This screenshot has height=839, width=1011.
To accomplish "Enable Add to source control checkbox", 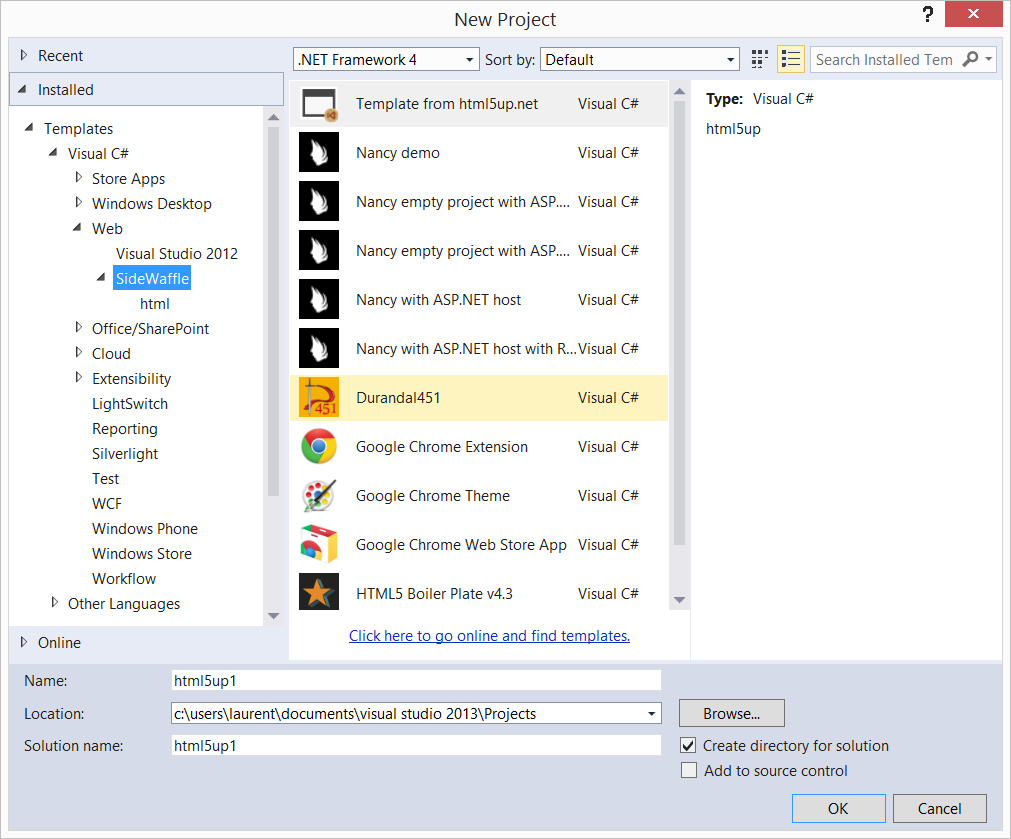I will 689,771.
